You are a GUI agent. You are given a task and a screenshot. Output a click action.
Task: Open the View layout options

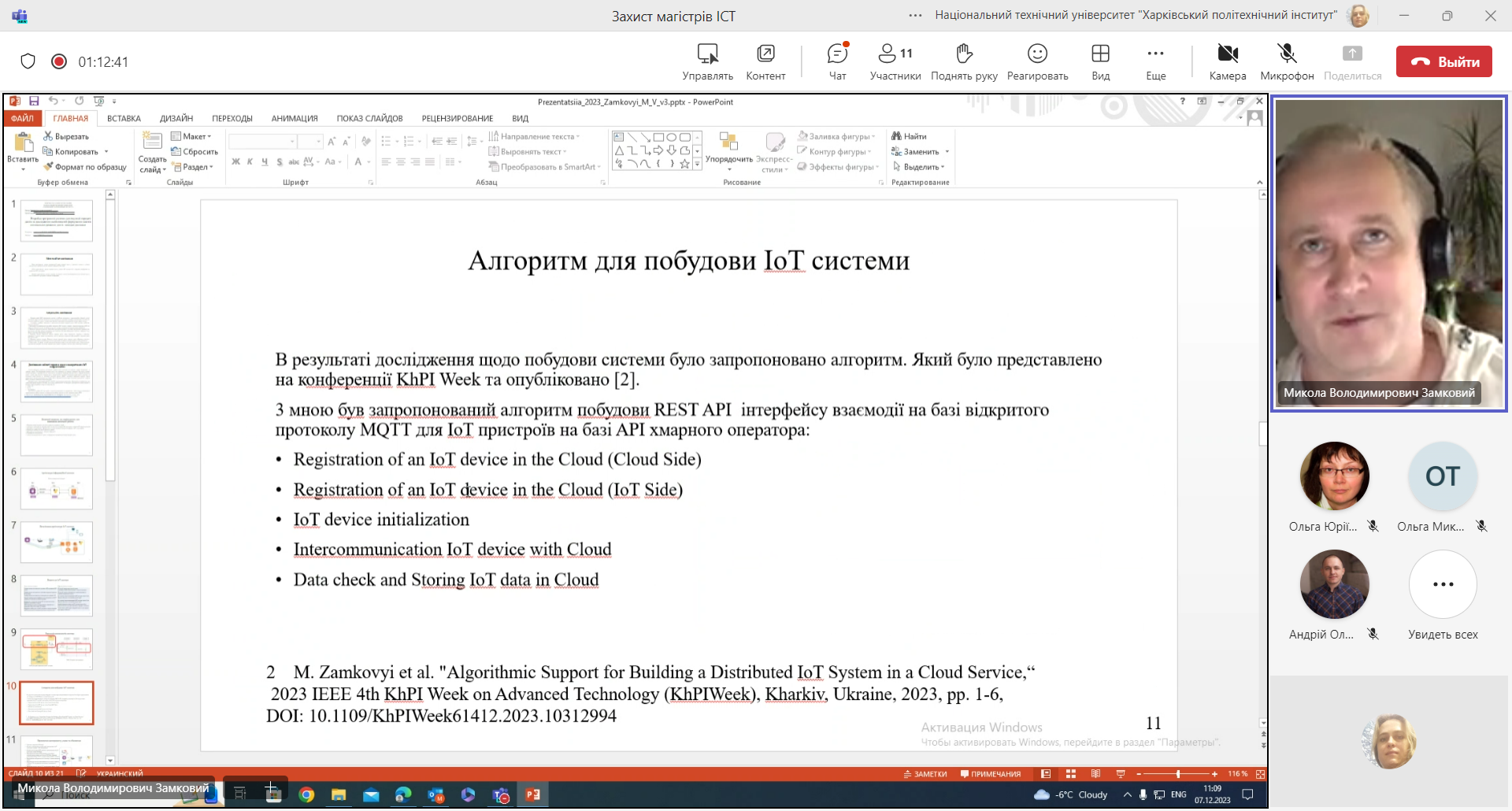pos(1100,61)
